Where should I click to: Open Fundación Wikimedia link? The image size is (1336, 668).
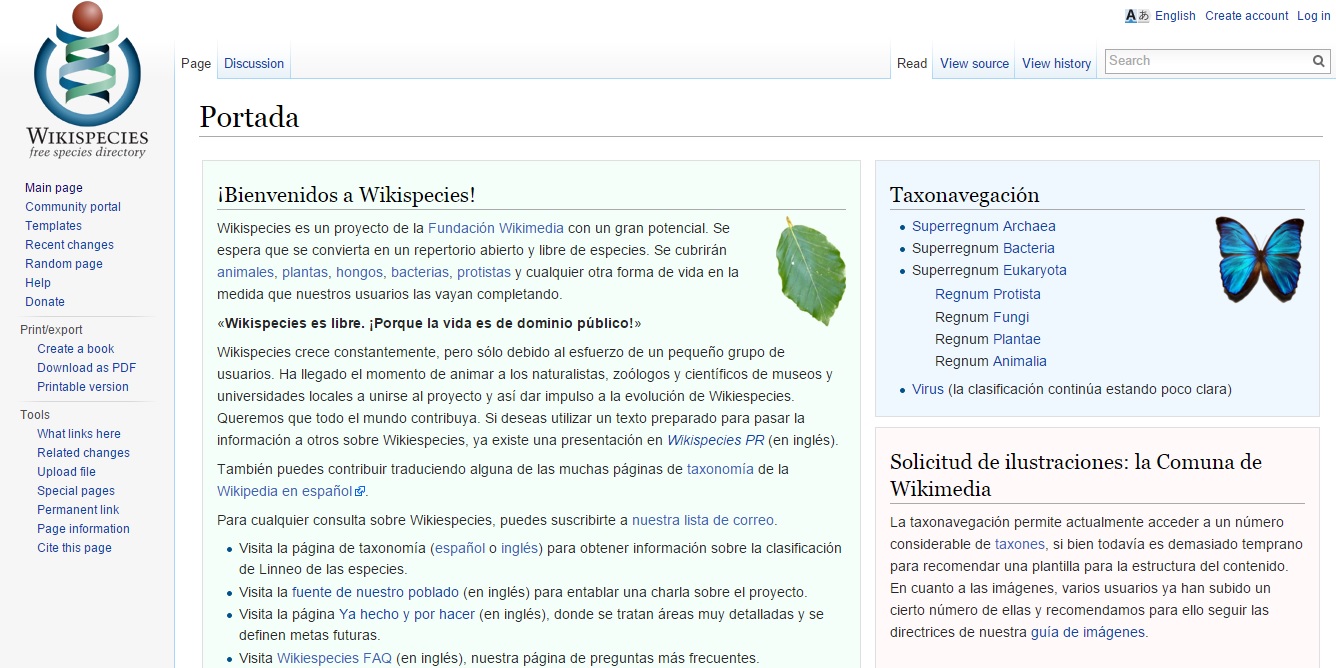pos(496,228)
